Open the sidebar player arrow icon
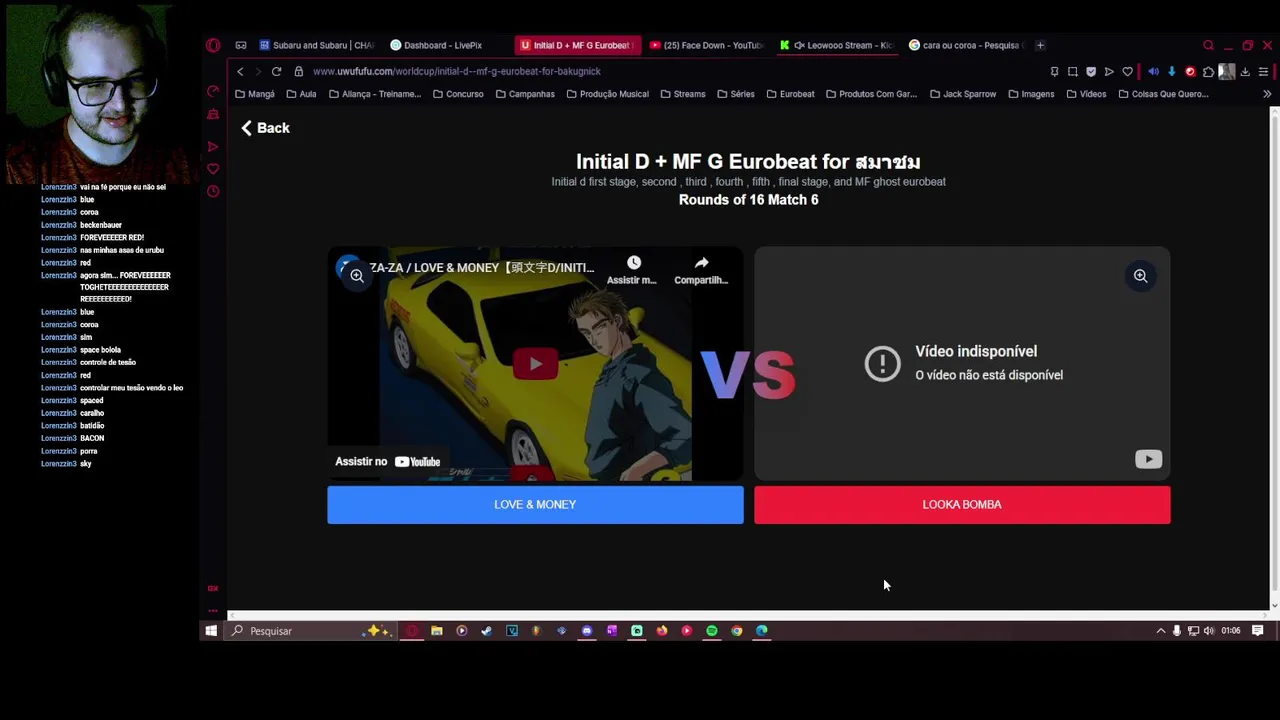This screenshot has width=1280, height=720. point(213,147)
